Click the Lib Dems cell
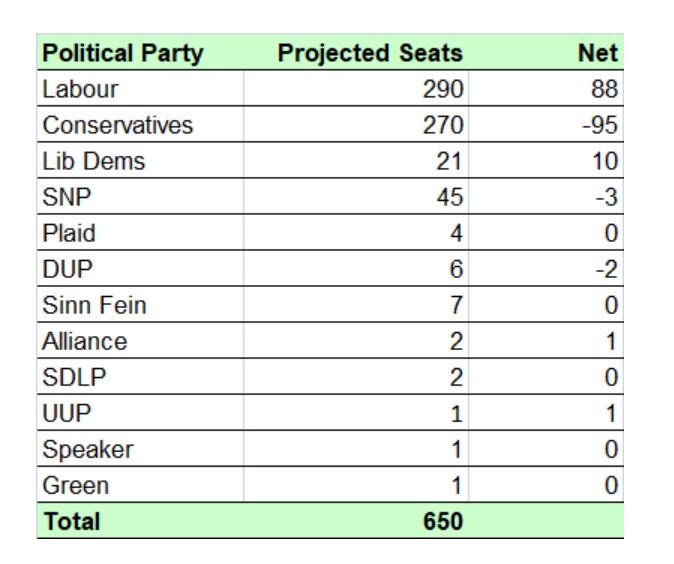The height and width of the screenshot is (564, 674). [x=140, y=161]
